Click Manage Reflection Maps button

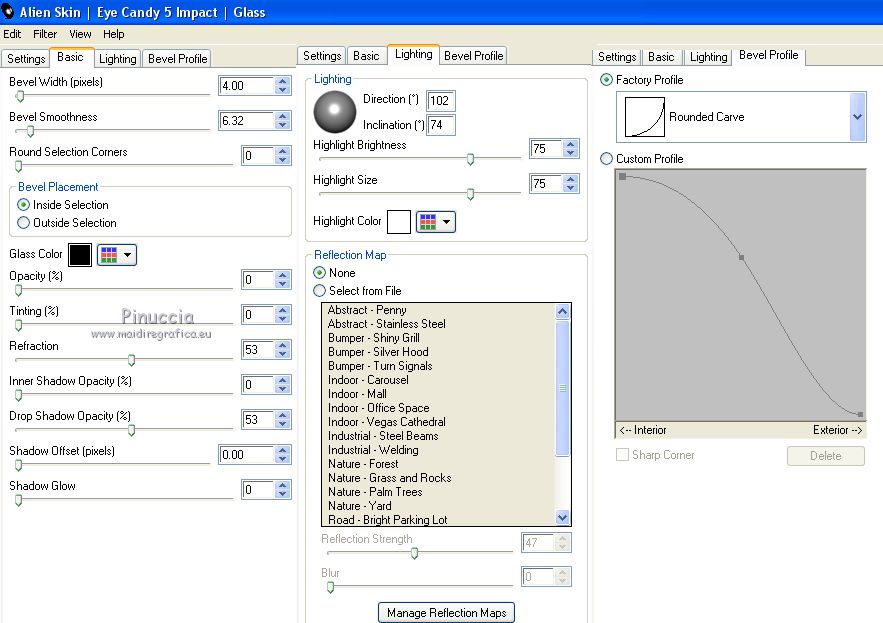pos(446,612)
